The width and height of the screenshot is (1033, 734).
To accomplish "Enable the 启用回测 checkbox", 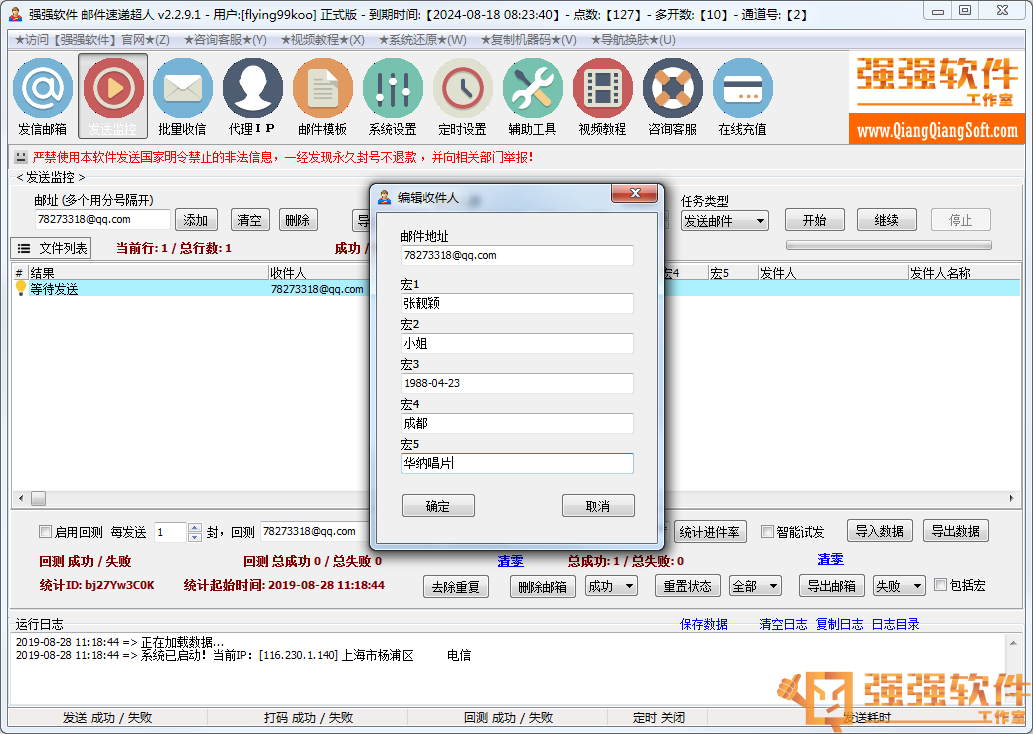I will point(45,531).
